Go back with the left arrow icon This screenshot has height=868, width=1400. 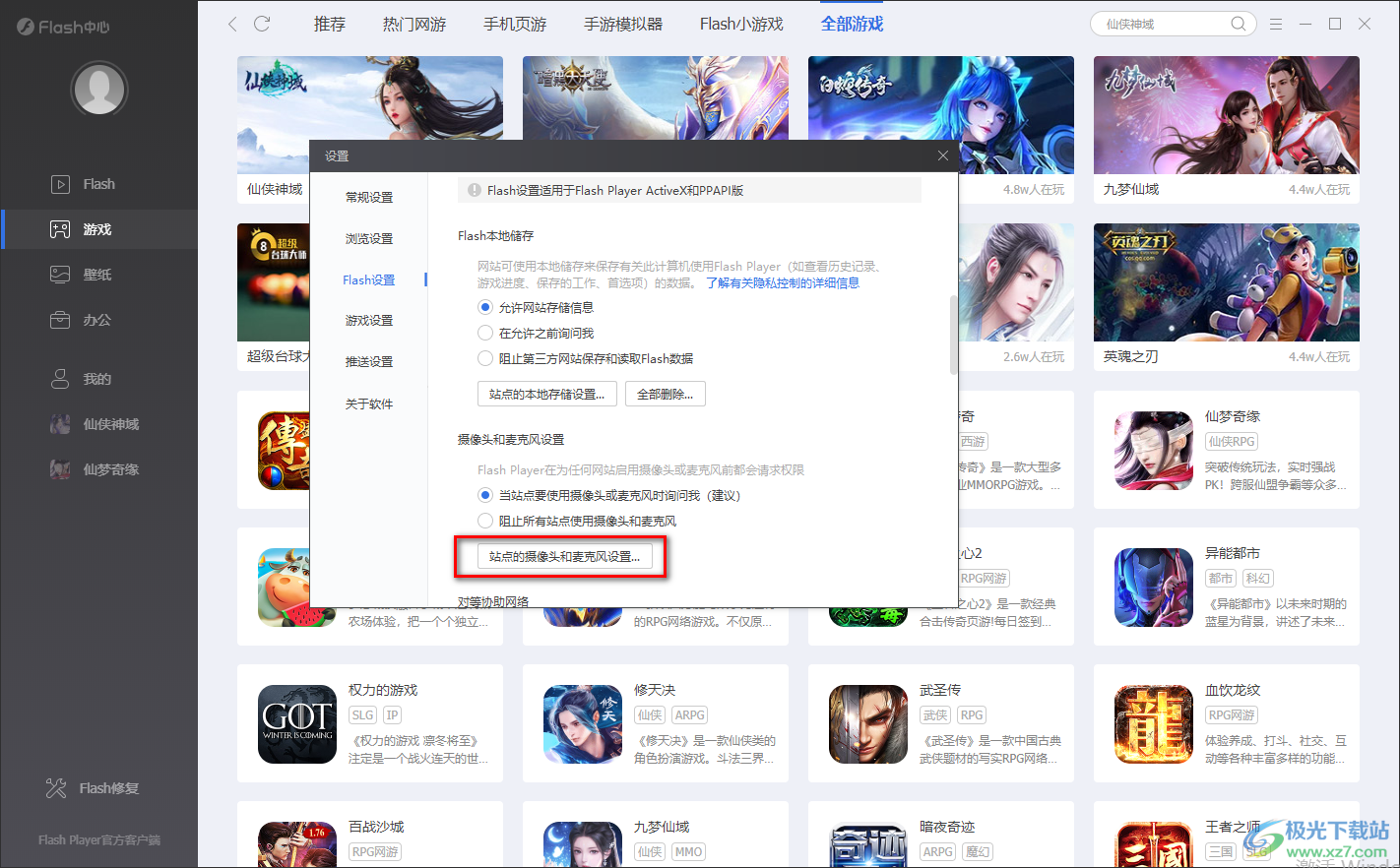click(232, 24)
